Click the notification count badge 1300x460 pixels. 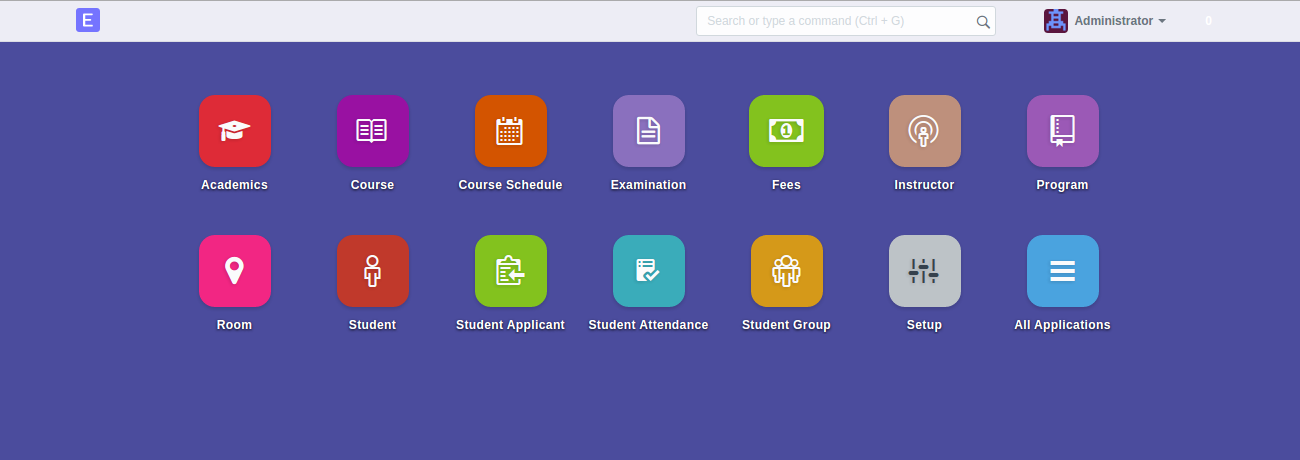coord(1208,21)
